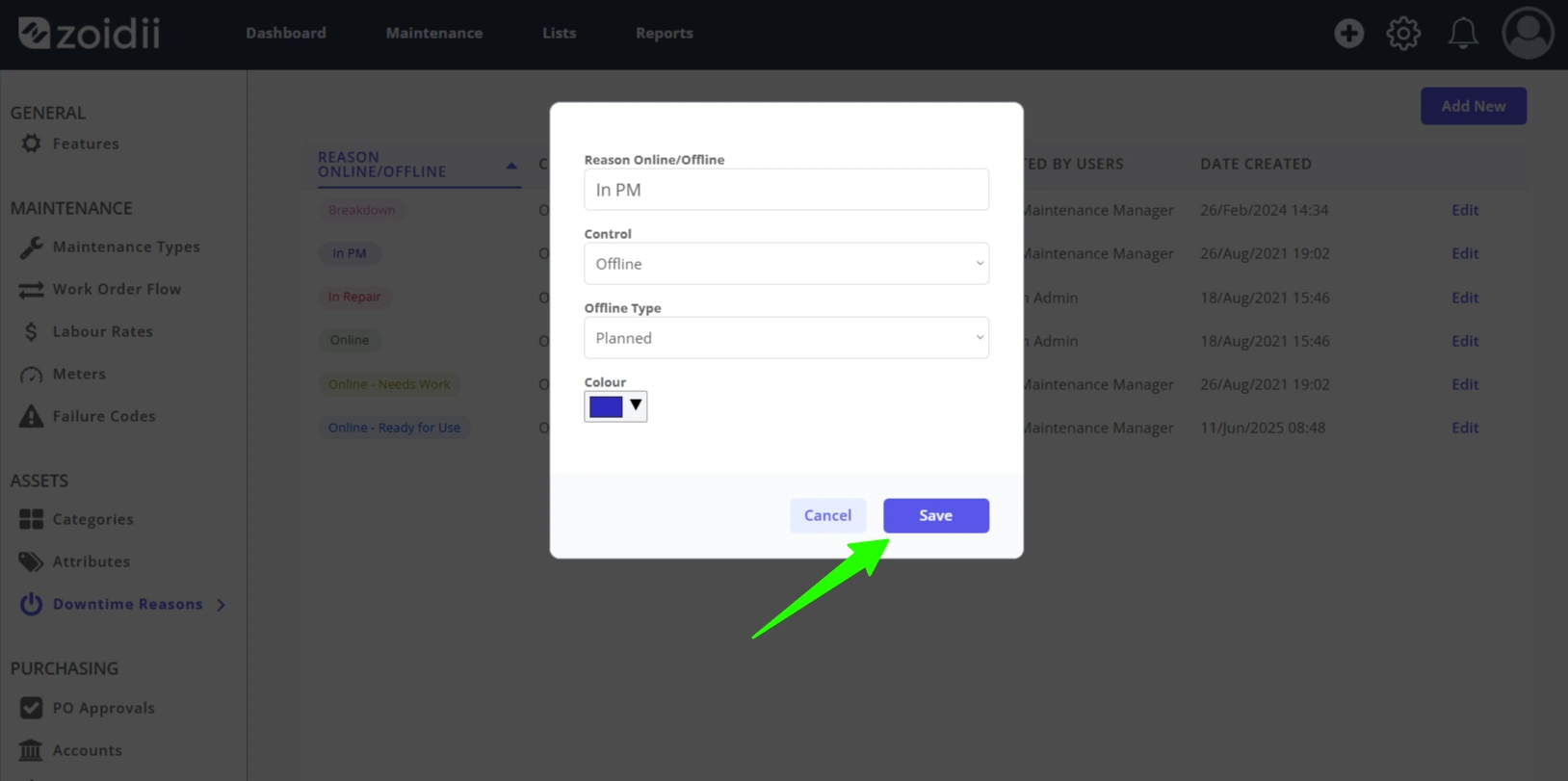Click the Attributes tag icon

[31, 561]
